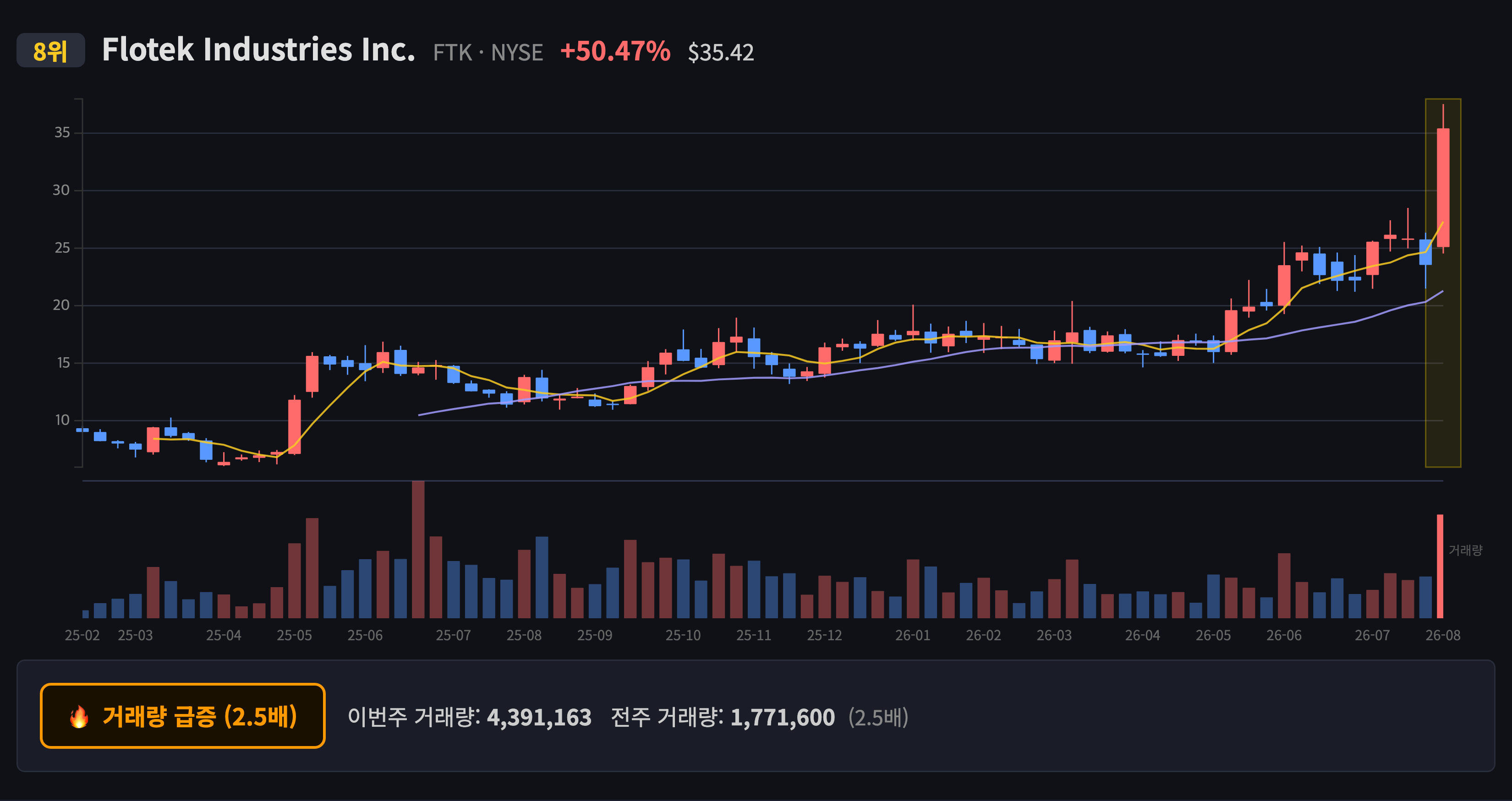Click the x-axis date label '25-04'
Image resolution: width=1512 pixels, height=801 pixels.
pos(224,636)
